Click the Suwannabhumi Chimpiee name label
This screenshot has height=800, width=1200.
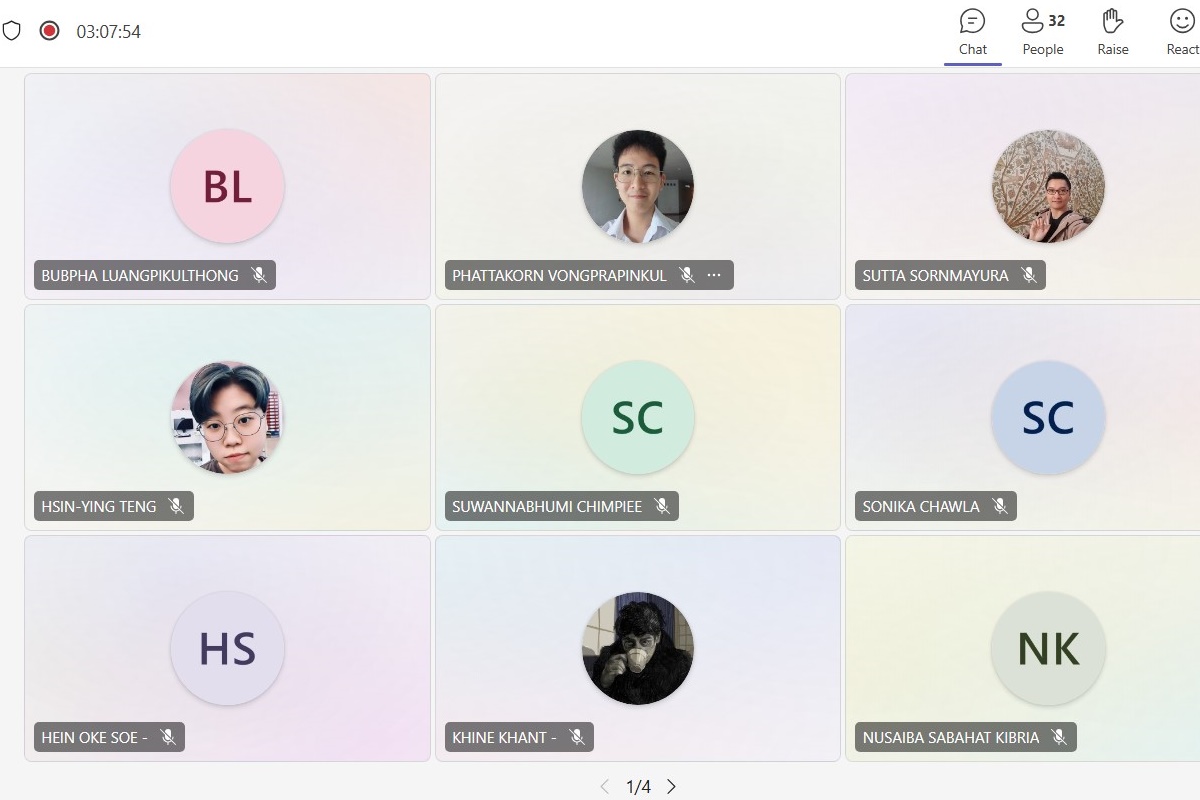(547, 506)
